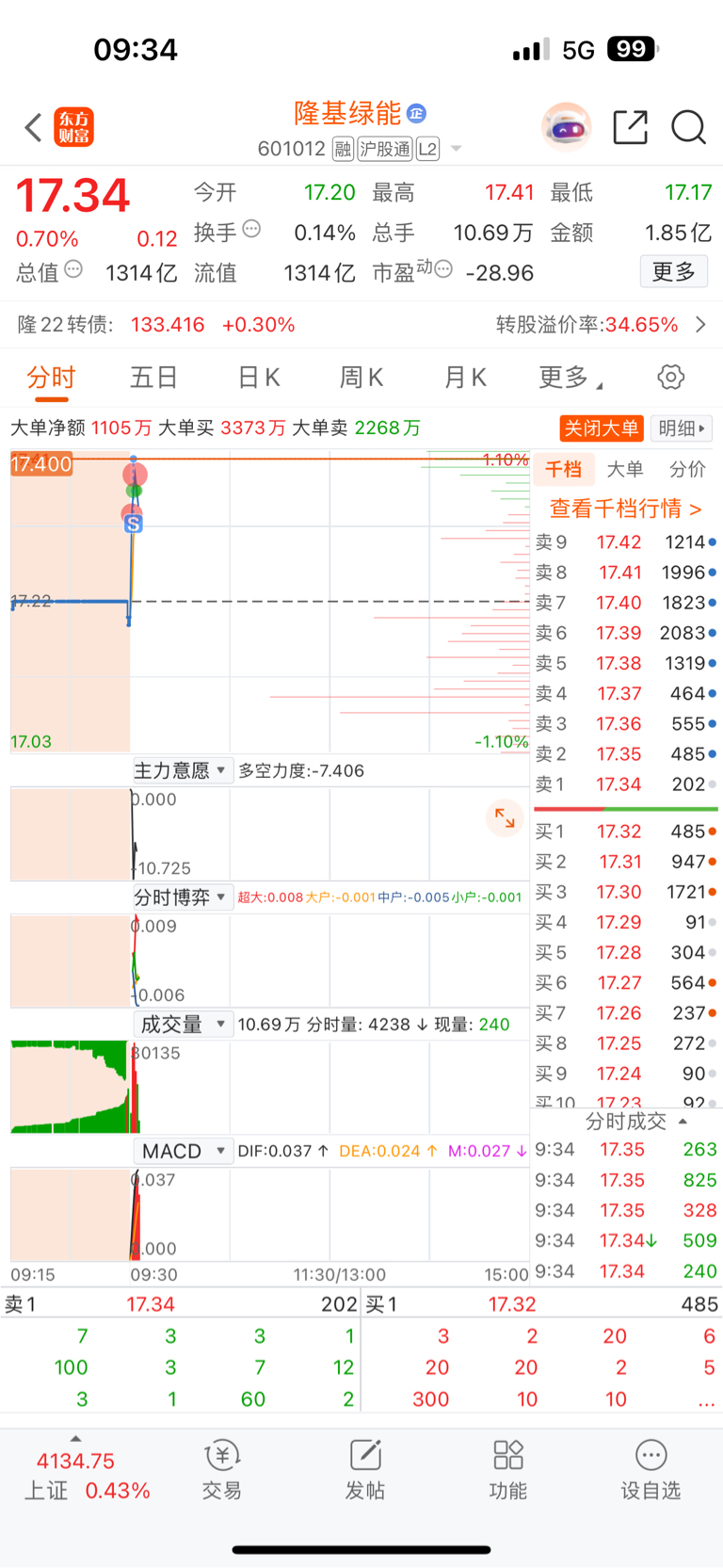The image size is (723, 1568).
Task: Tap the 17.400 price label on chart
Action: [41, 464]
